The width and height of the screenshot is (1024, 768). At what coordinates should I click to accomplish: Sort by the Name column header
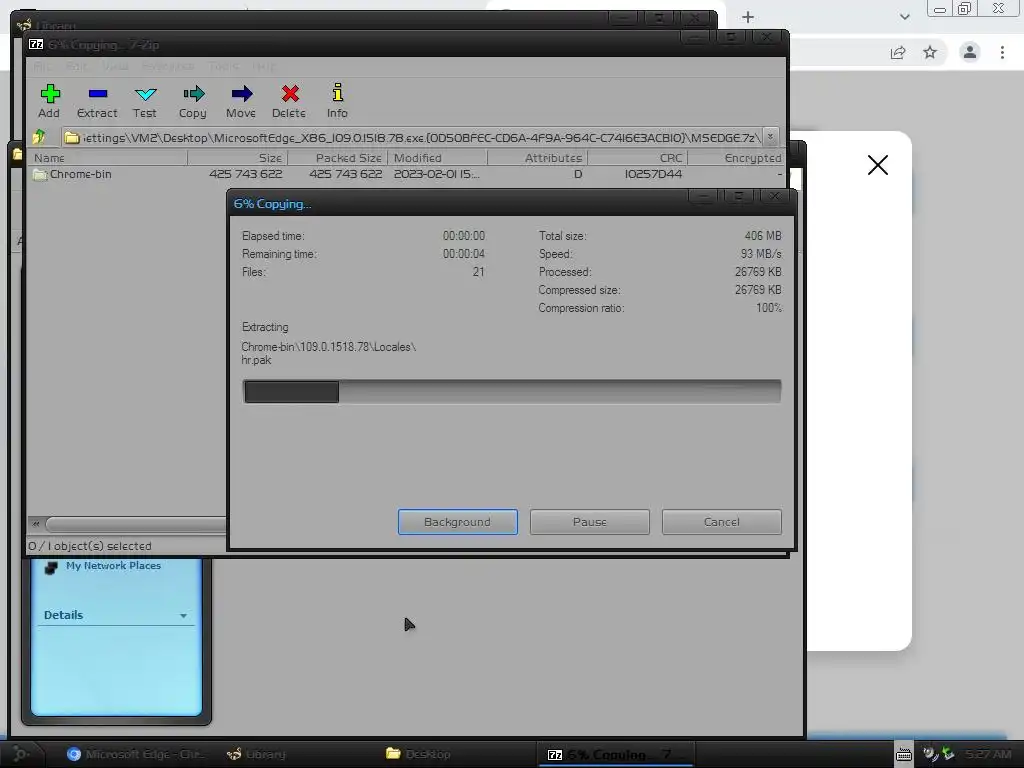[108, 158]
